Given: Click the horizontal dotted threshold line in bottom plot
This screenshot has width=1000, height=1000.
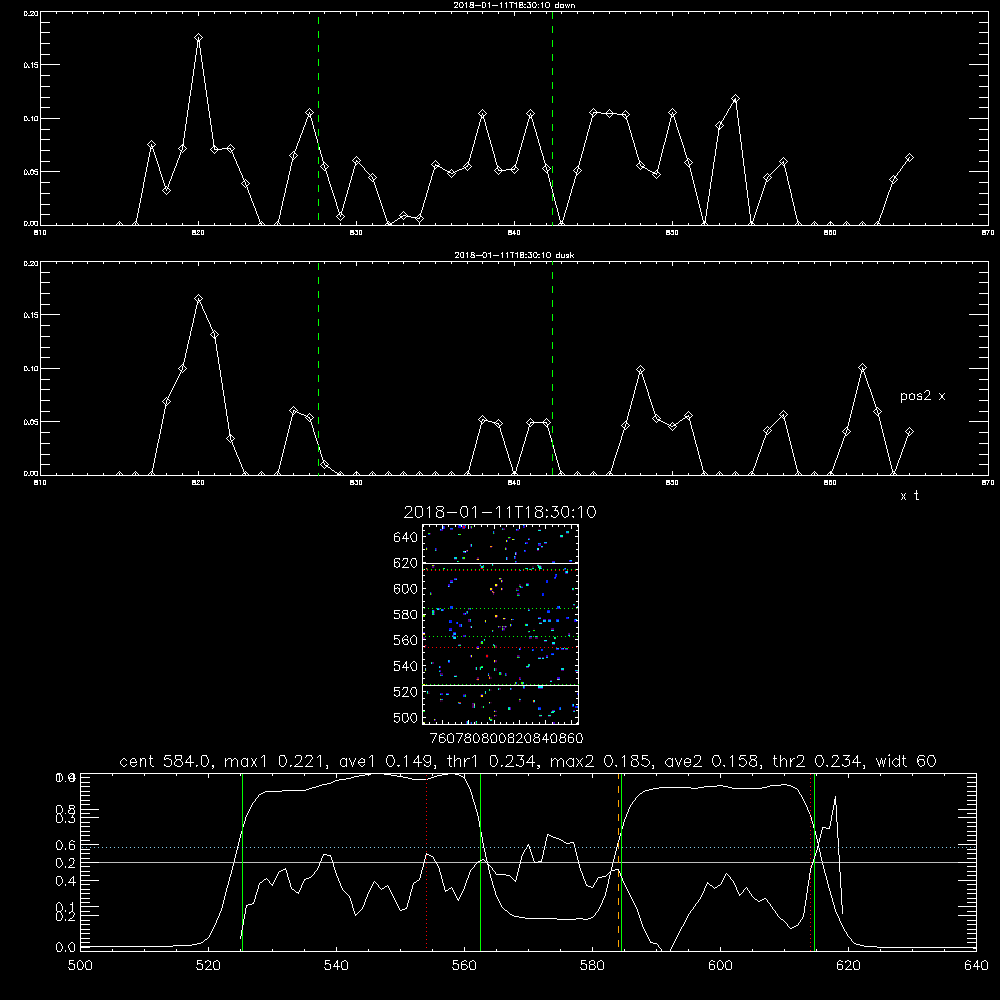Looking at the screenshot, I should tap(528, 848).
